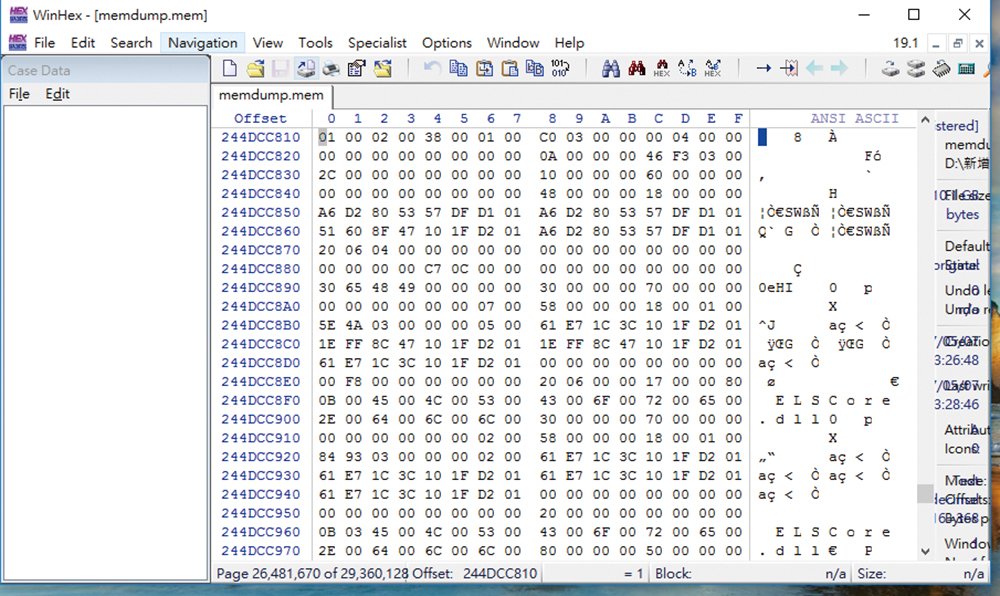Click the Clone Disk stacked drives icon
The width and height of the screenshot is (1000, 596).
(x=916, y=68)
